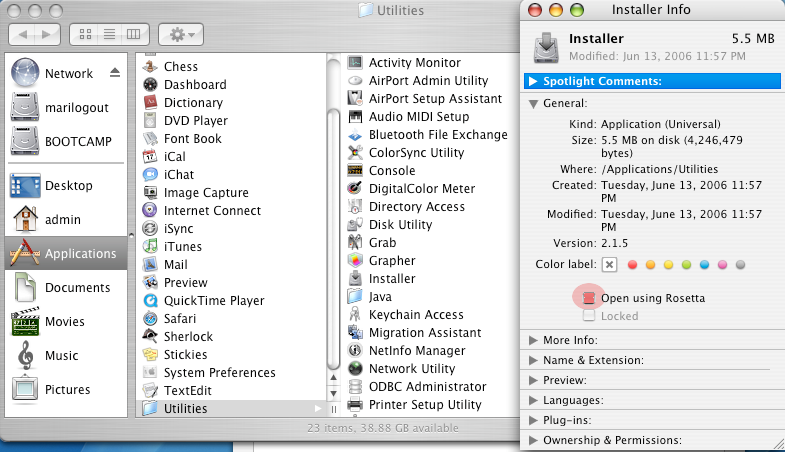785x452 pixels.
Task: Clear color label with the X
Action: pyautogui.click(x=609, y=264)
